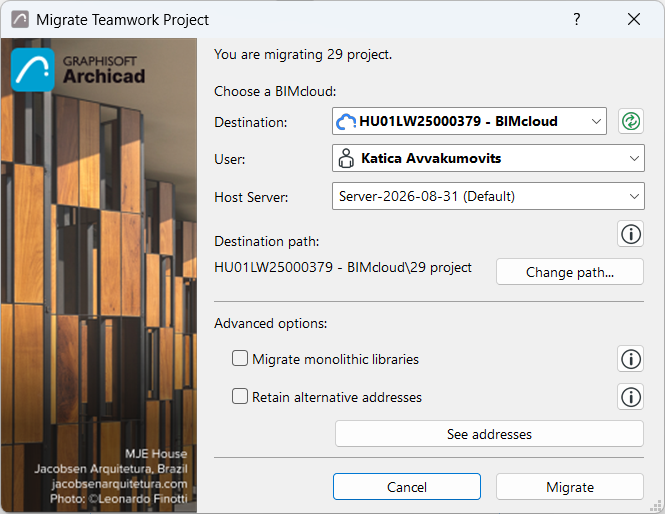Click the user avatar icon in User field
Image resolution: width=665 pixels, height=514 pixels.
point(346,158)
